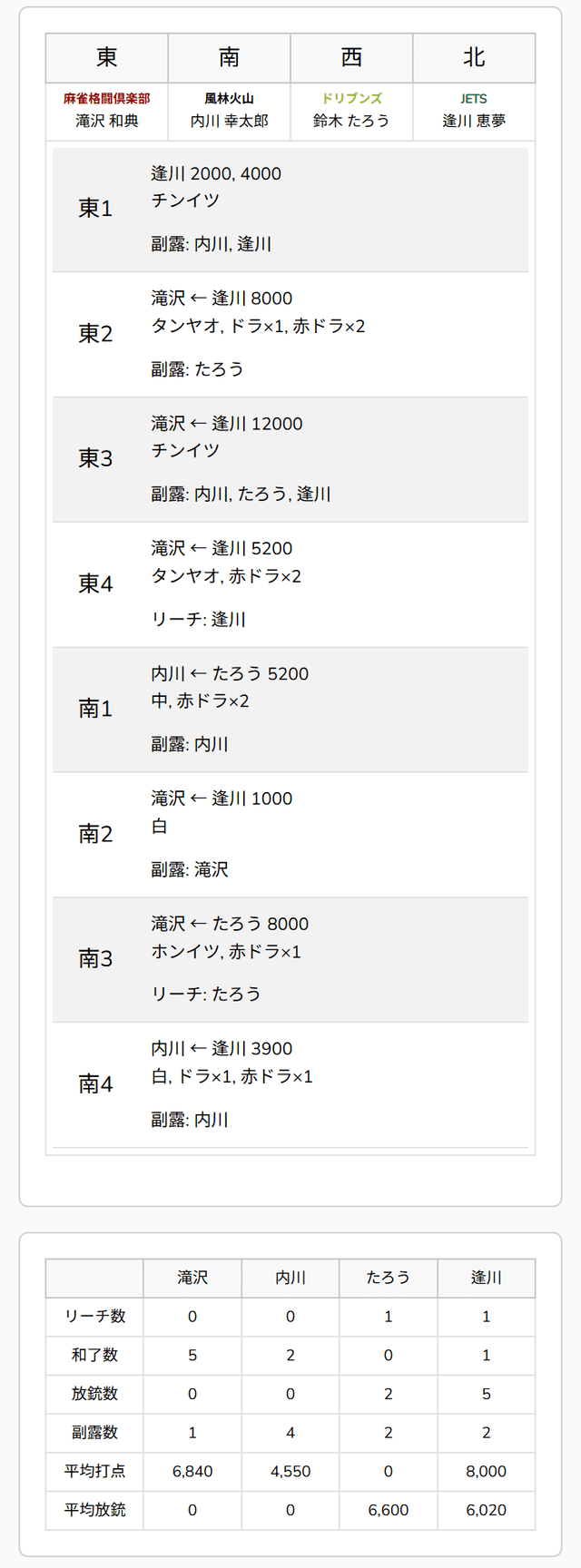Viewport: 581px width, 1568px height.
Task: Click the 北 seat header cell
Action: 474,58
